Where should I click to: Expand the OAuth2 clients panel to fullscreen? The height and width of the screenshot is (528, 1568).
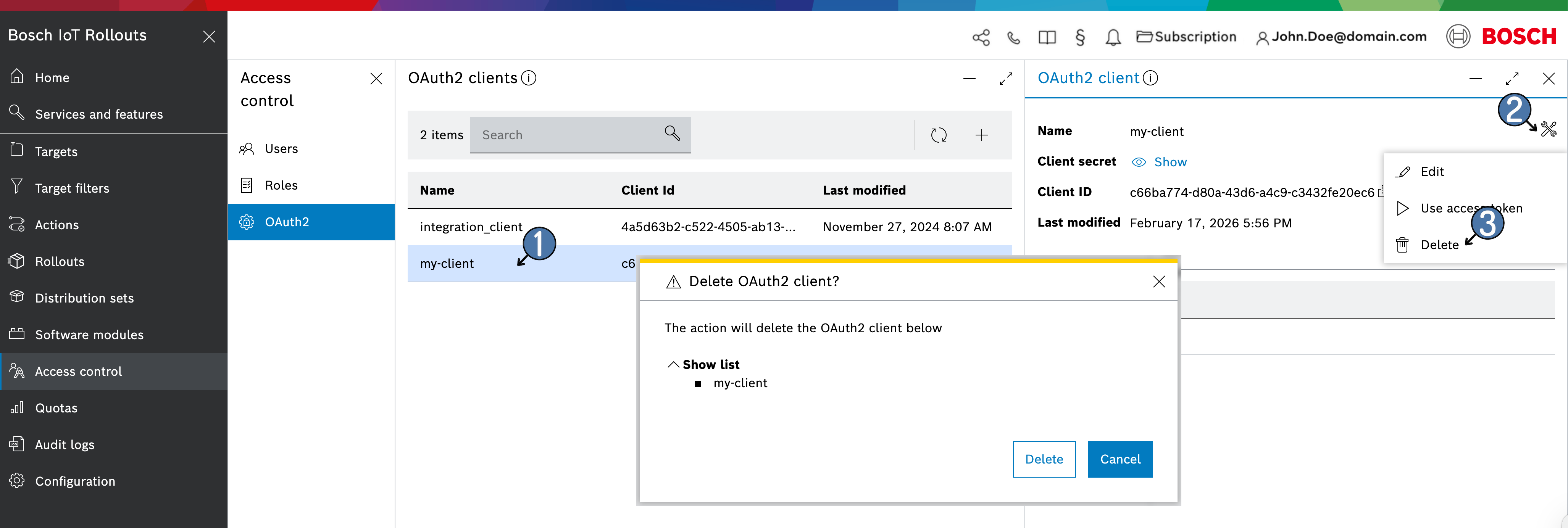click(1005, 79)
